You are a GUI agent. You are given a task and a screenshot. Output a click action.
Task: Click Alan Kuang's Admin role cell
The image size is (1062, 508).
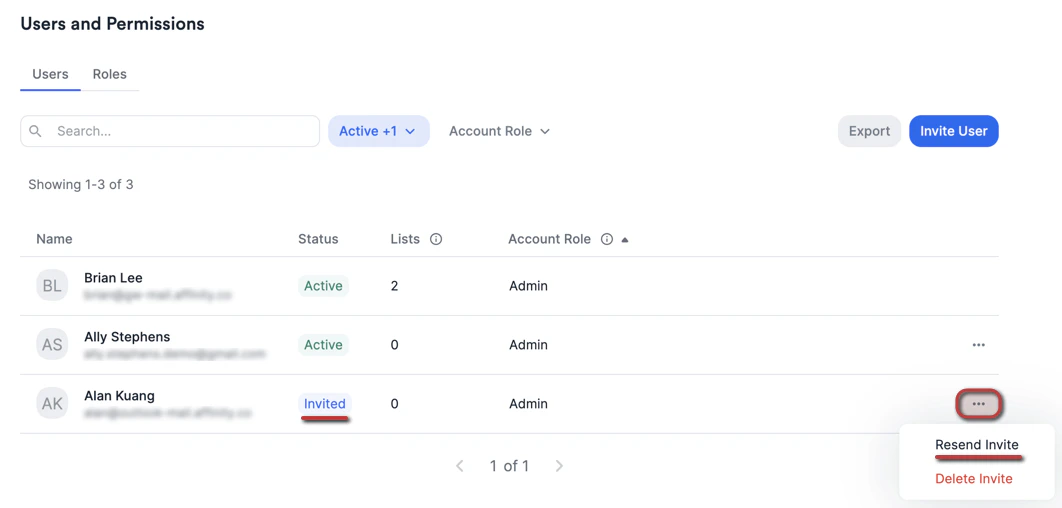(x=528, y=404)
